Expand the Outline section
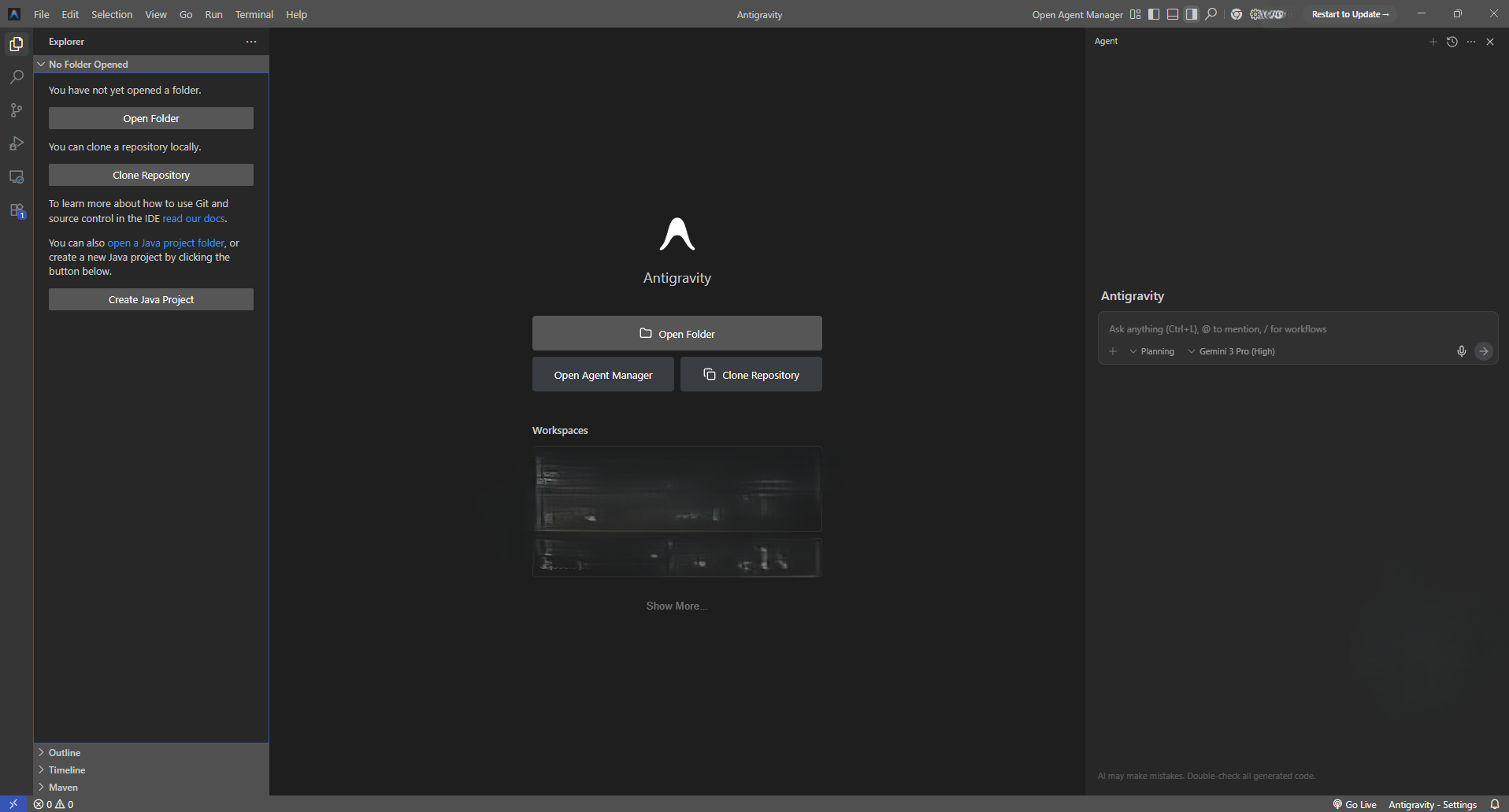 [65, 752]
